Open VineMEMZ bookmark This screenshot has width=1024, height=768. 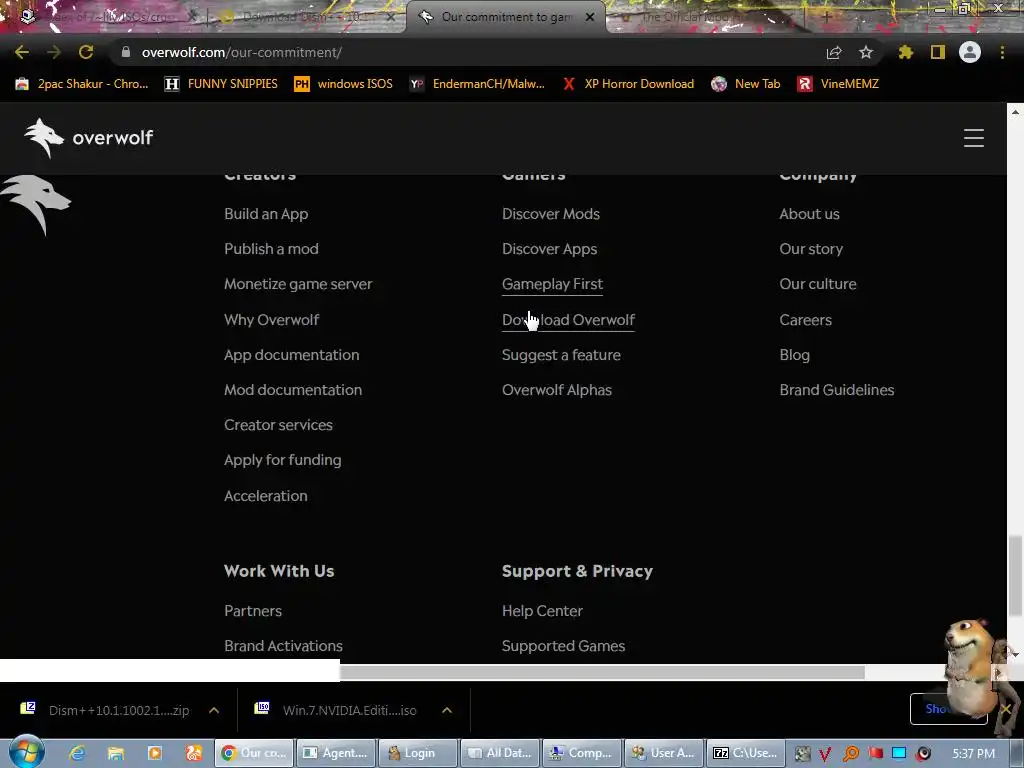839,84
